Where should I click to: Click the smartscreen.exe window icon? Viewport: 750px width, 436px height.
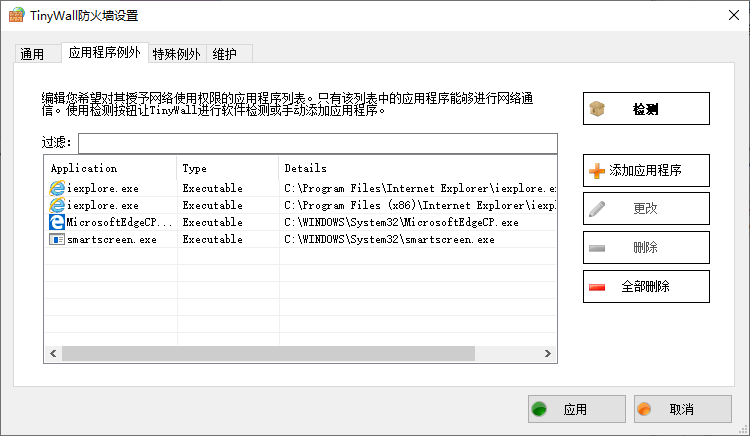57,240
